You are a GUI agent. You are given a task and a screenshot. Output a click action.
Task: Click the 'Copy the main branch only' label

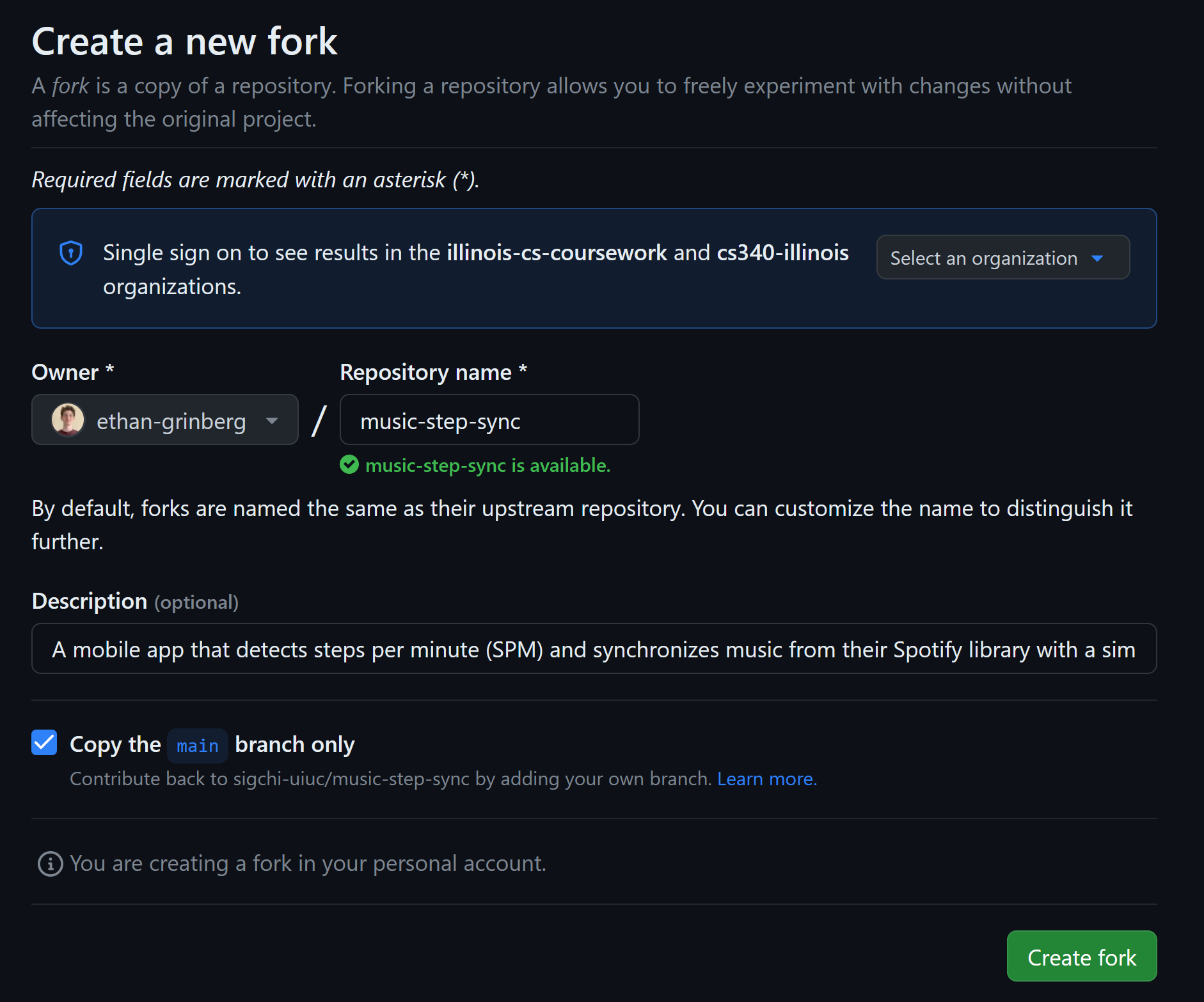294,745
